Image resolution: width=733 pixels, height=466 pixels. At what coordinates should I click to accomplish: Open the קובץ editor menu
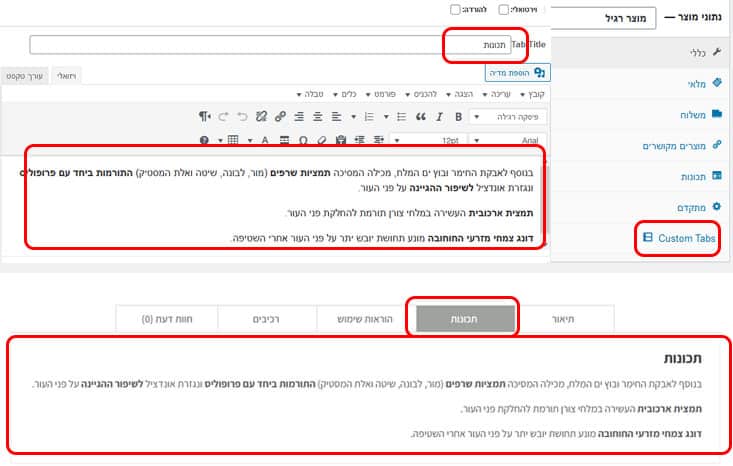click(532, 94)
